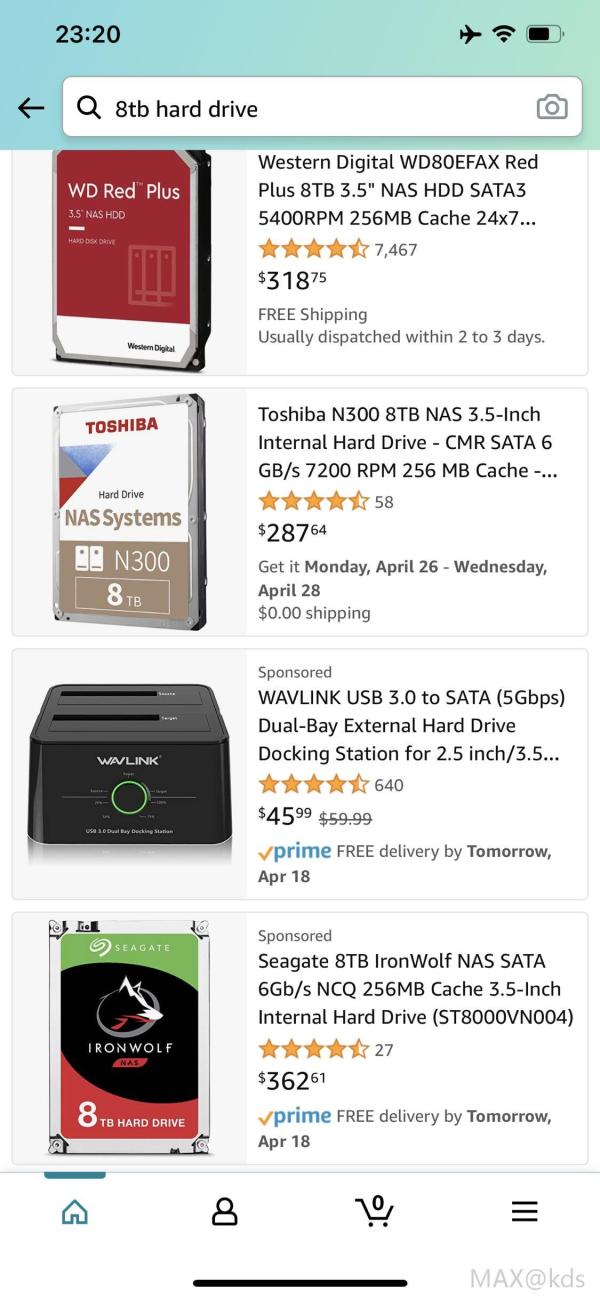
Task: Tap the search magnifier icon
Action: (x=89, y=108)
